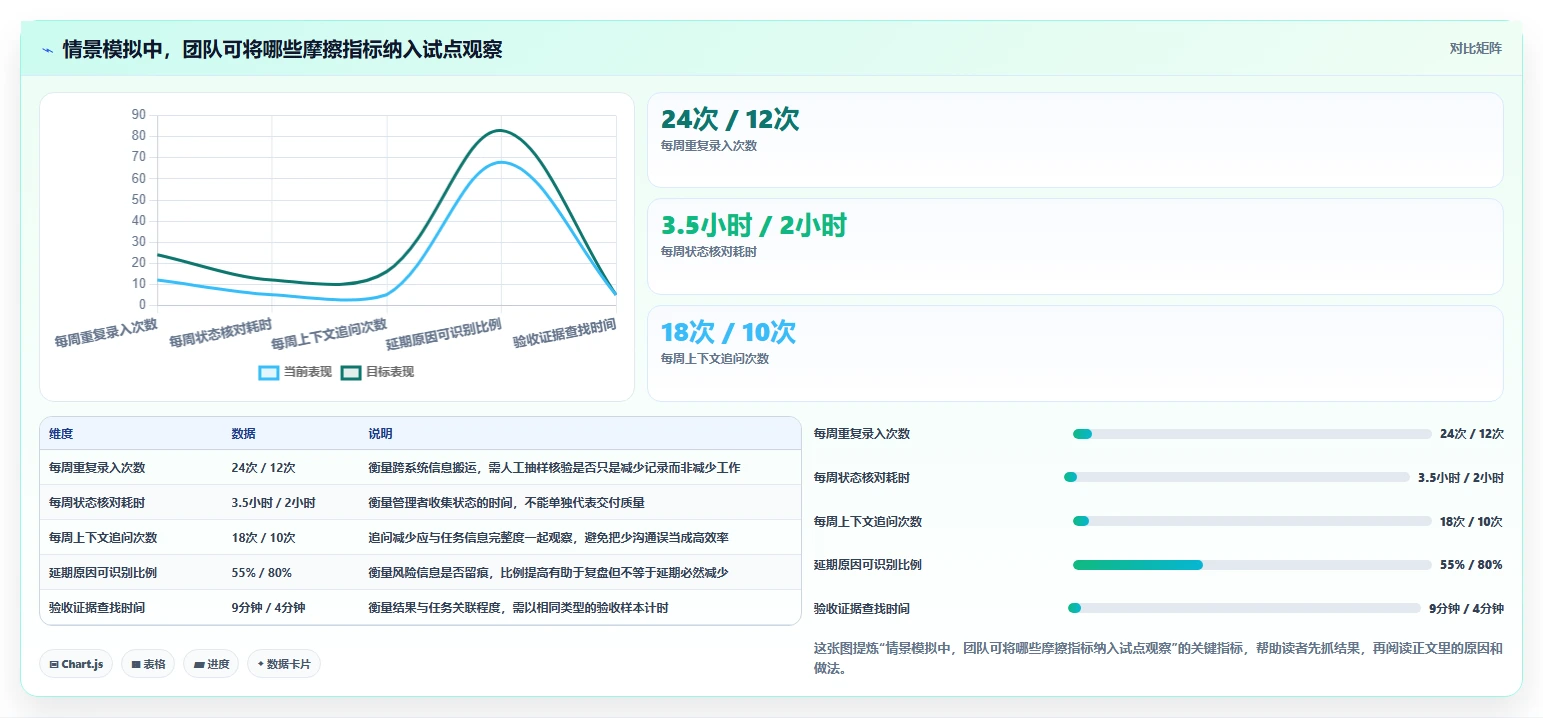
Task: Click the 验收证据查找时间 progress bar
Action: pos(1244,608)
